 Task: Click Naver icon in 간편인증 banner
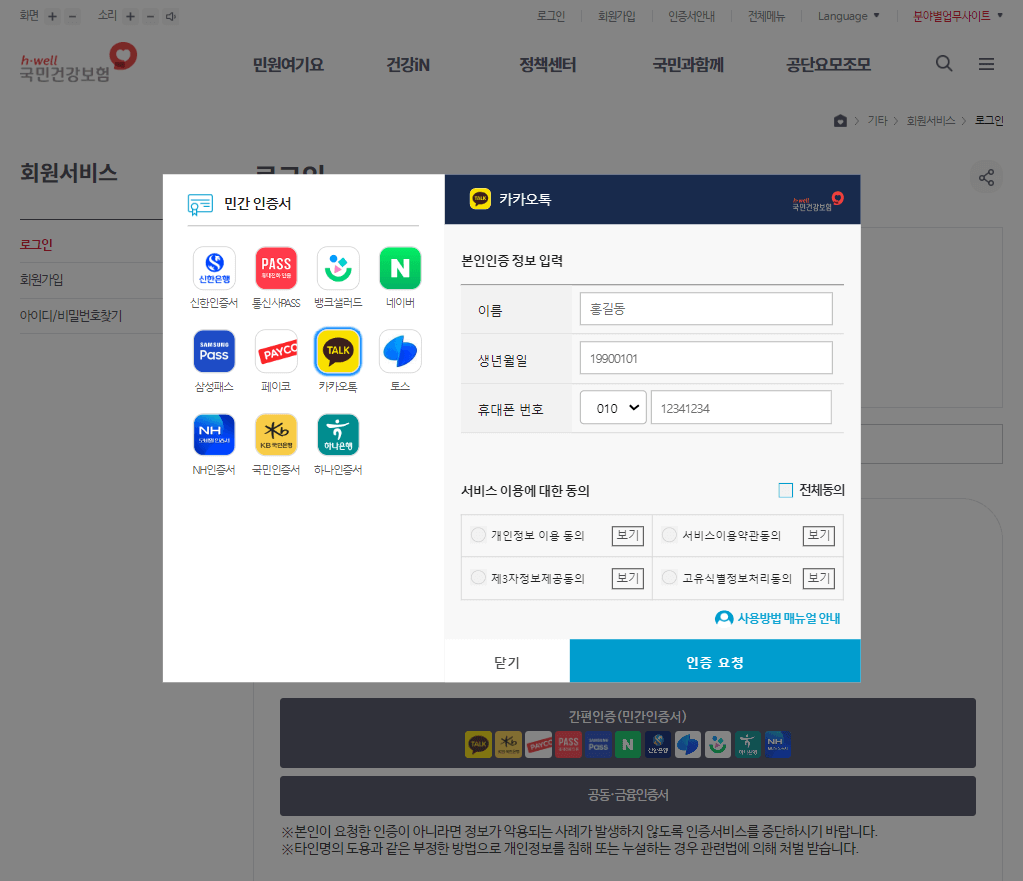click(628, 744)
